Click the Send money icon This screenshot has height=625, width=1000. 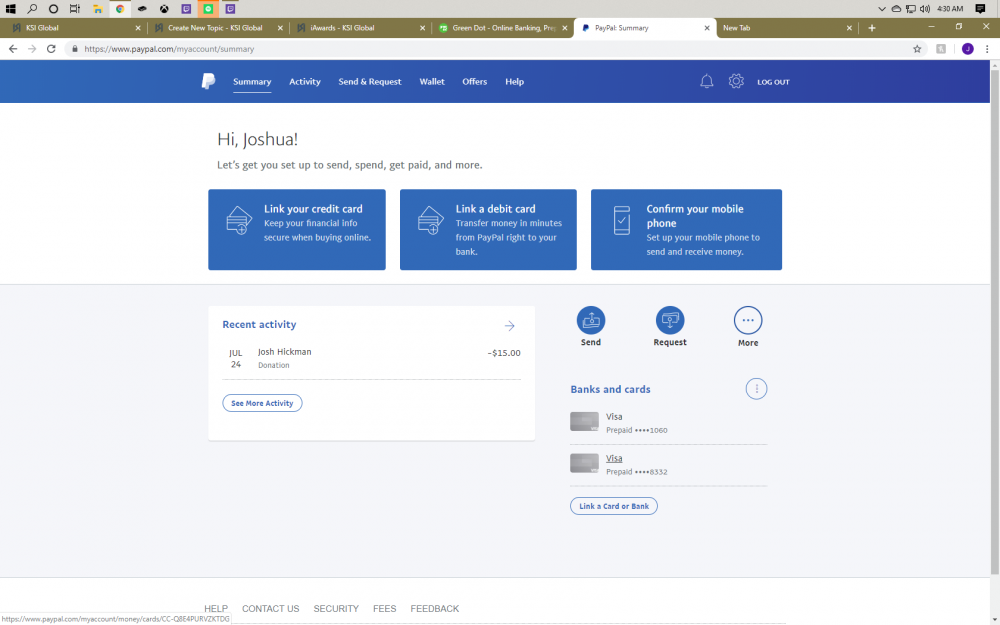(x=591, y=320)
